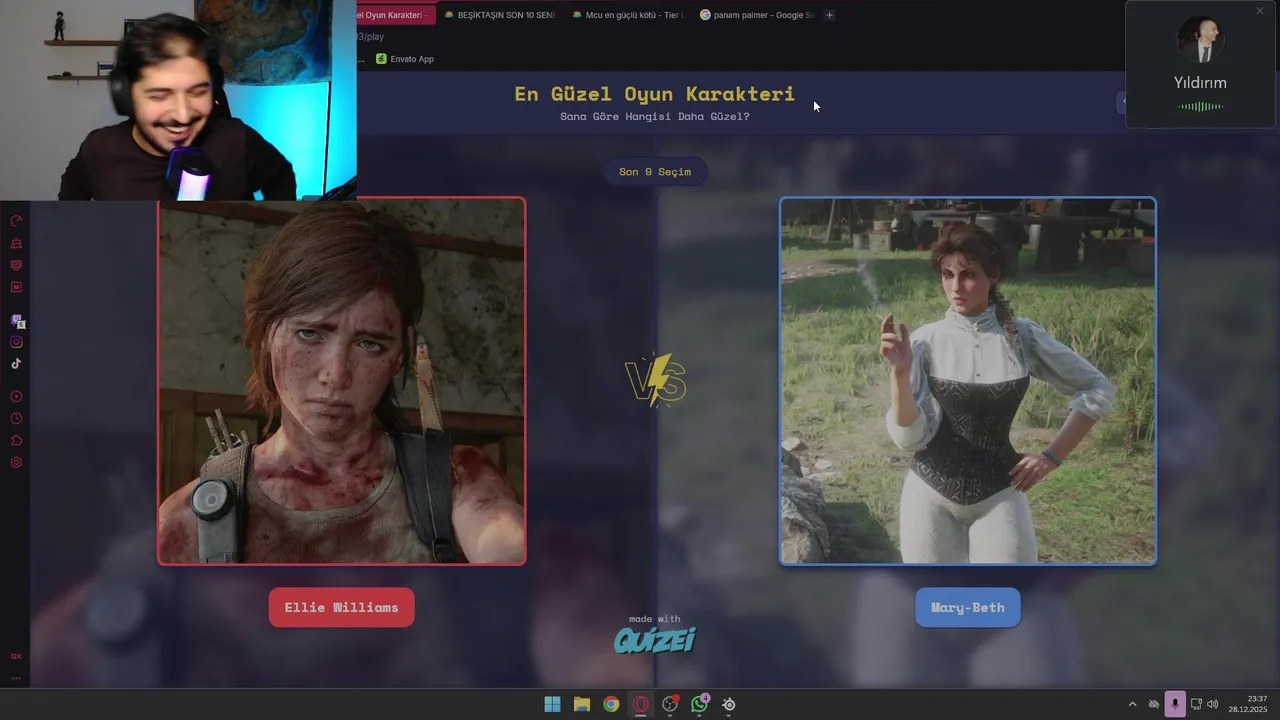Open the SteelSeries taskbar icon

[x=729, y=704]
